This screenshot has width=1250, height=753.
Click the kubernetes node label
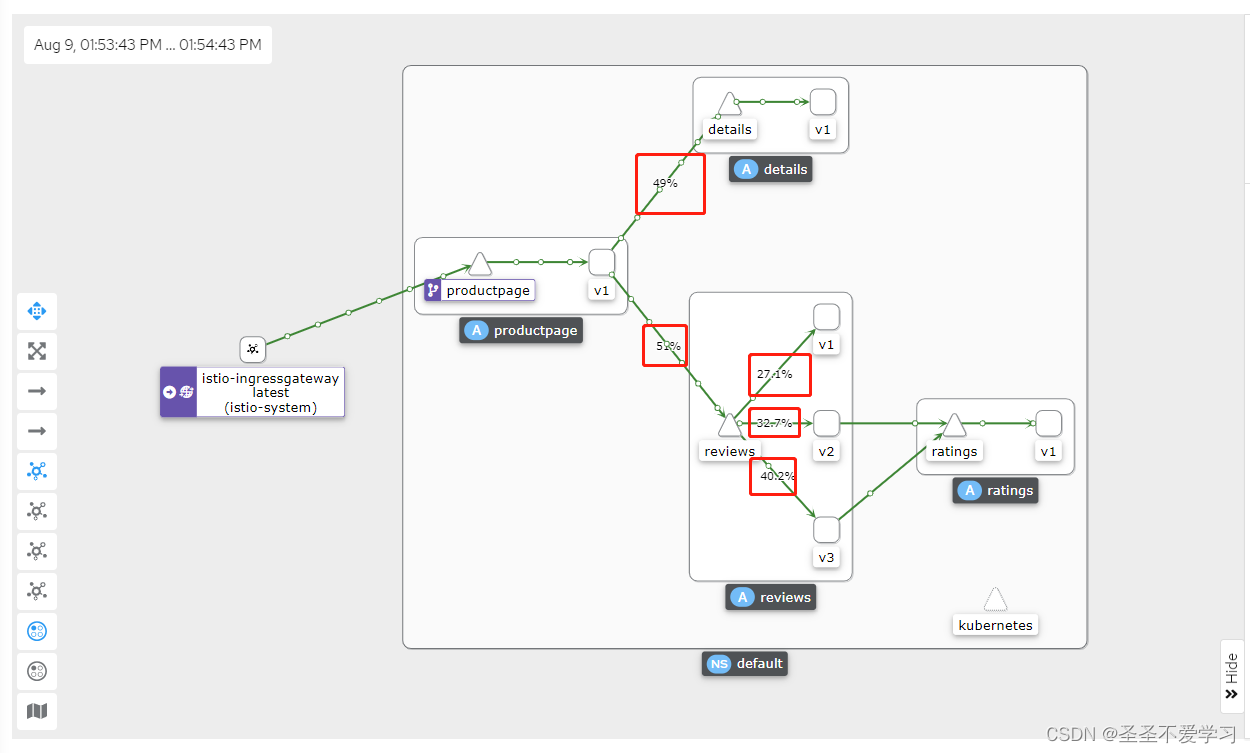pos(995,625)
